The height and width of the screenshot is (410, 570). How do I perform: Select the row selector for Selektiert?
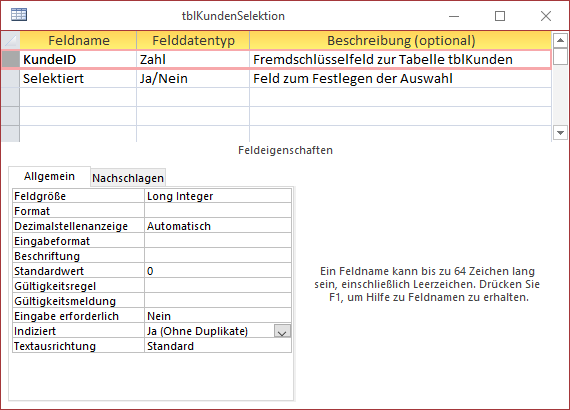click(11, 79)
